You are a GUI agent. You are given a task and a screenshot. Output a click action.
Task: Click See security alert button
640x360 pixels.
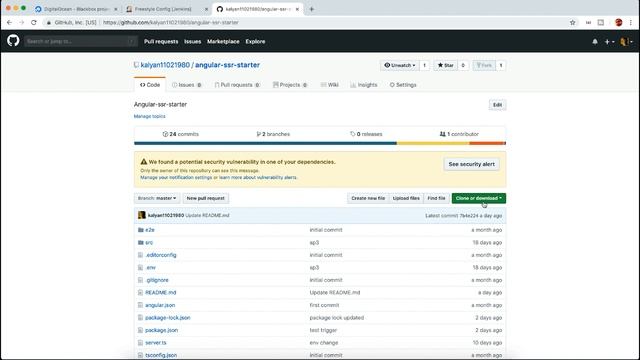tap(471, 164)
